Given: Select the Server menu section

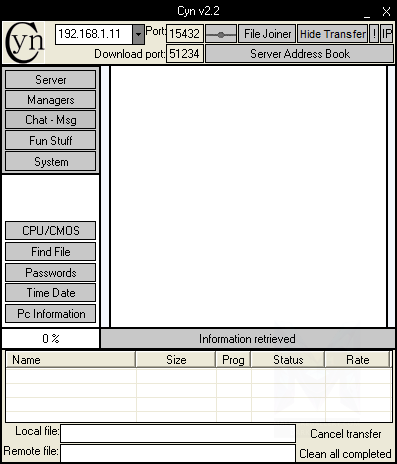Looking at the screenshot, I should pos(51,80).
